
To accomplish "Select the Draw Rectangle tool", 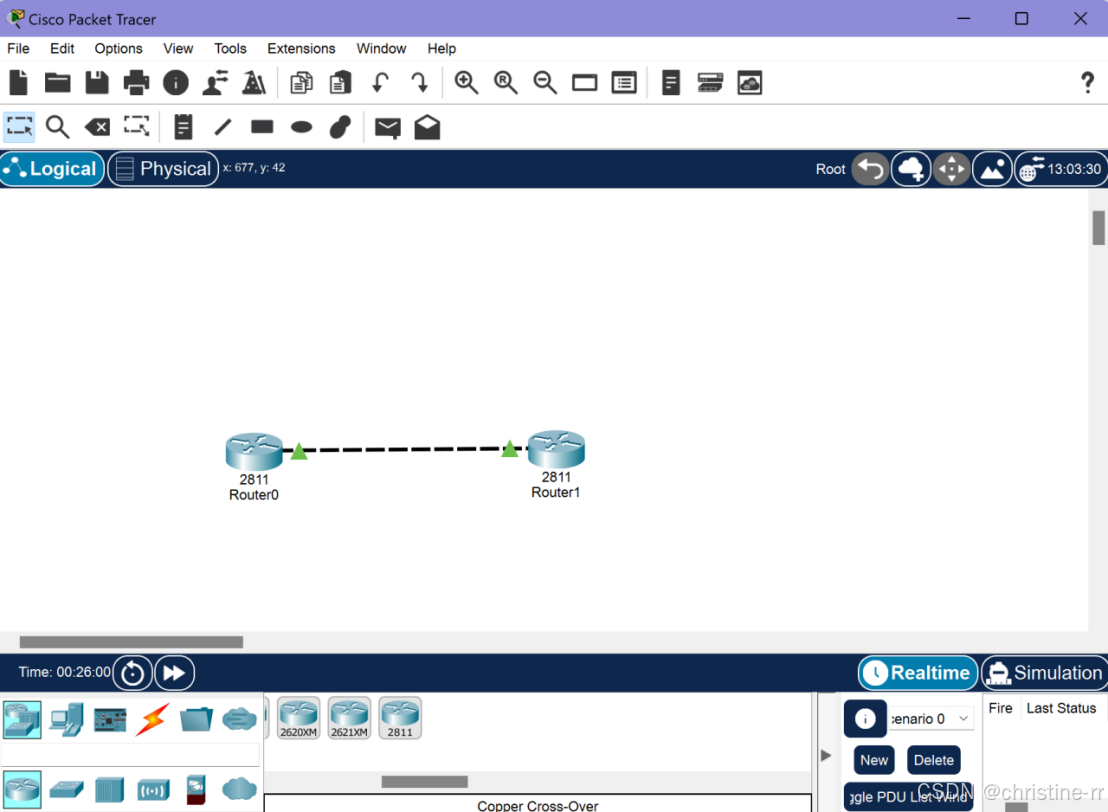I will tap(262, 127).
